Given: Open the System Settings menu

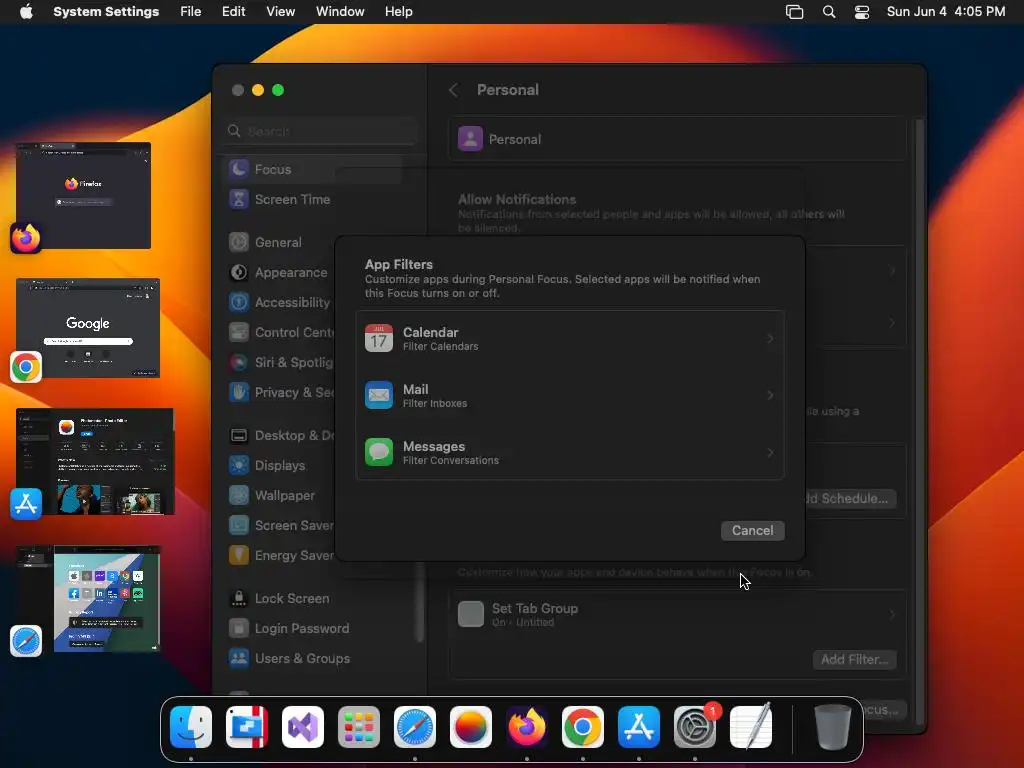Looking at the screenshot, I should coord(106,12).
